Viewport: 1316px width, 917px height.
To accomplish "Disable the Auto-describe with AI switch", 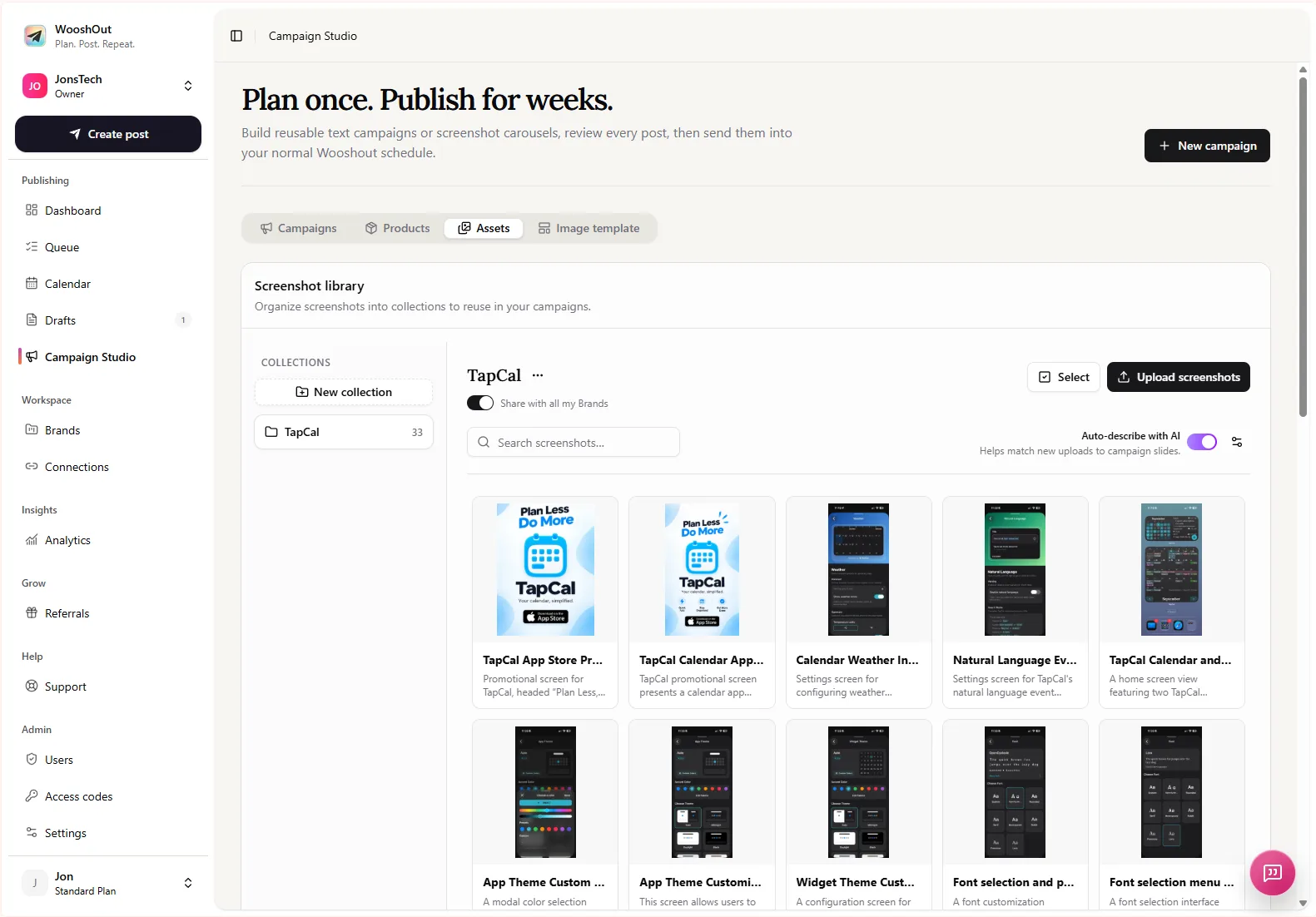I will (1202, 442).
